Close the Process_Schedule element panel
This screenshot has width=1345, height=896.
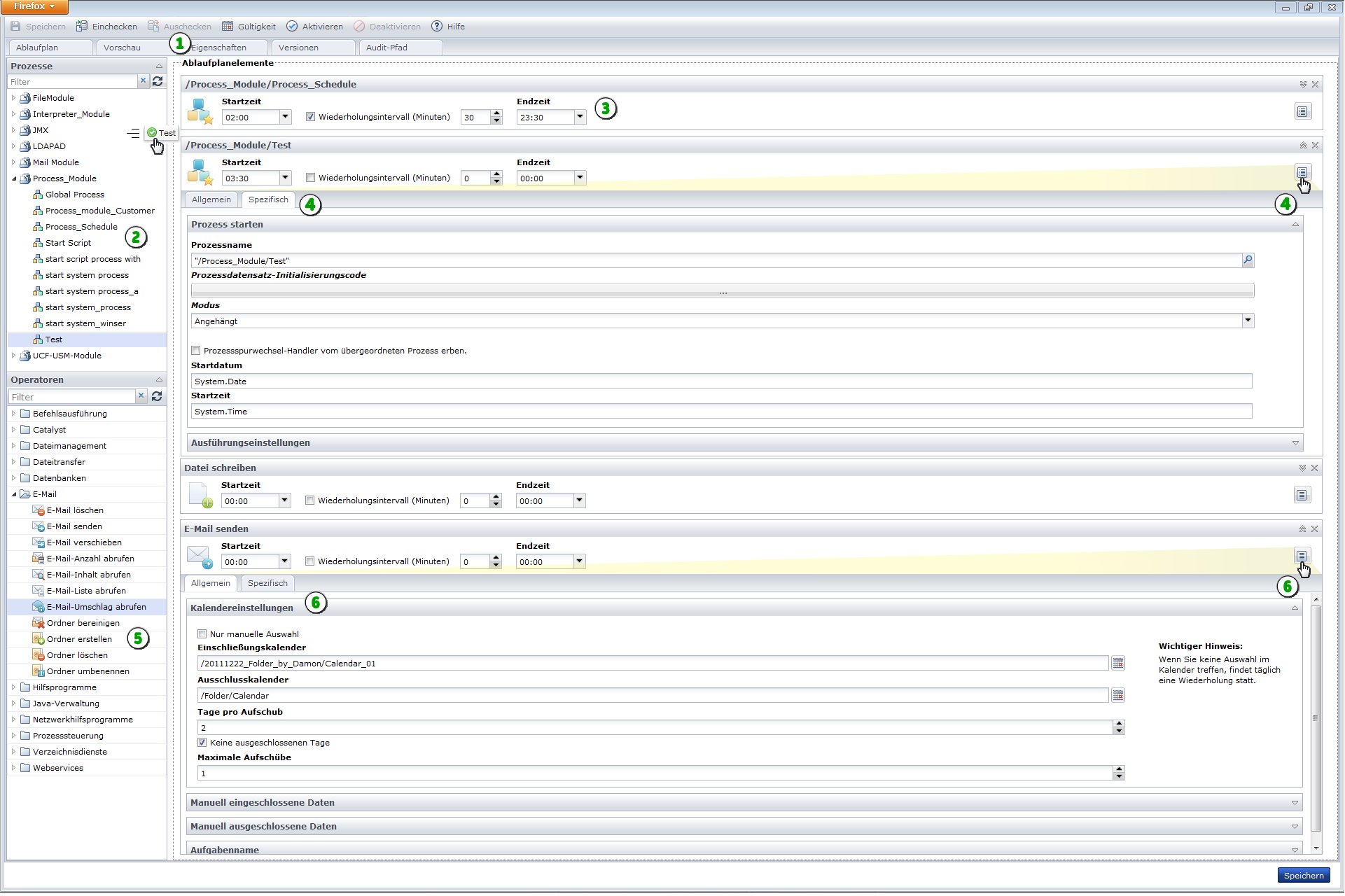[x=1316, y=85]
